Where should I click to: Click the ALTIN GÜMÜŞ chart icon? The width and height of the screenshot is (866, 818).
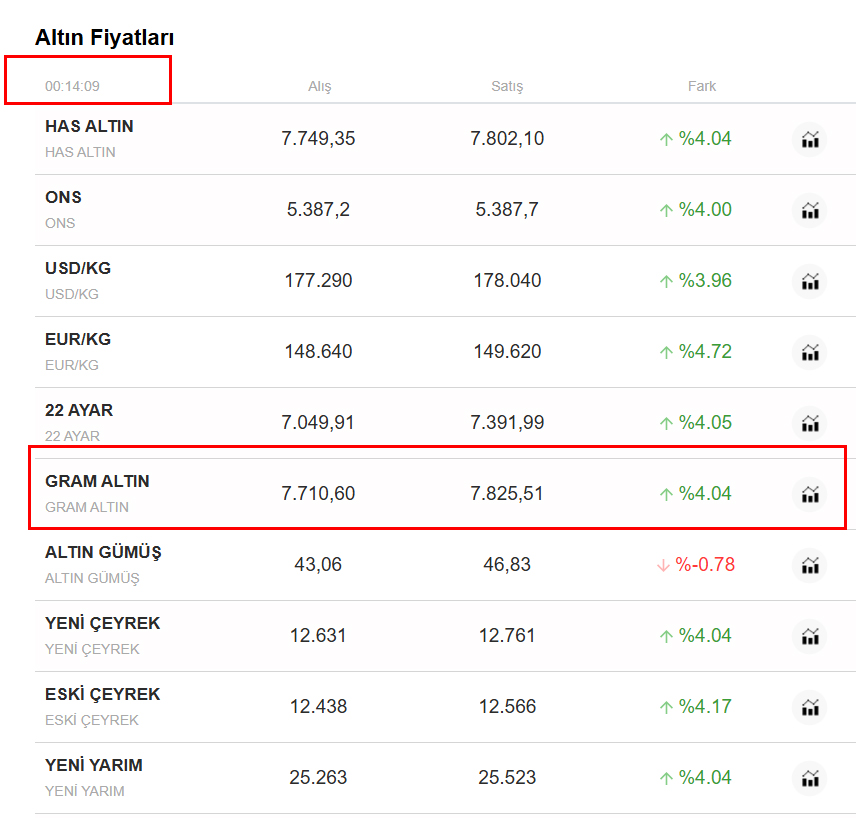coord(810,565)
